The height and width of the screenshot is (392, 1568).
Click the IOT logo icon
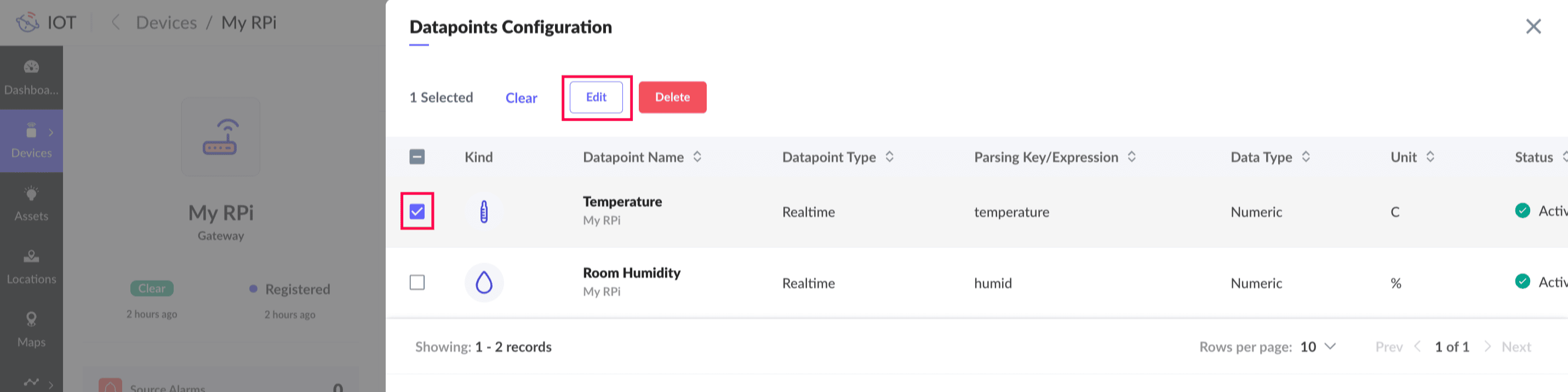click(x=28, y=22)
